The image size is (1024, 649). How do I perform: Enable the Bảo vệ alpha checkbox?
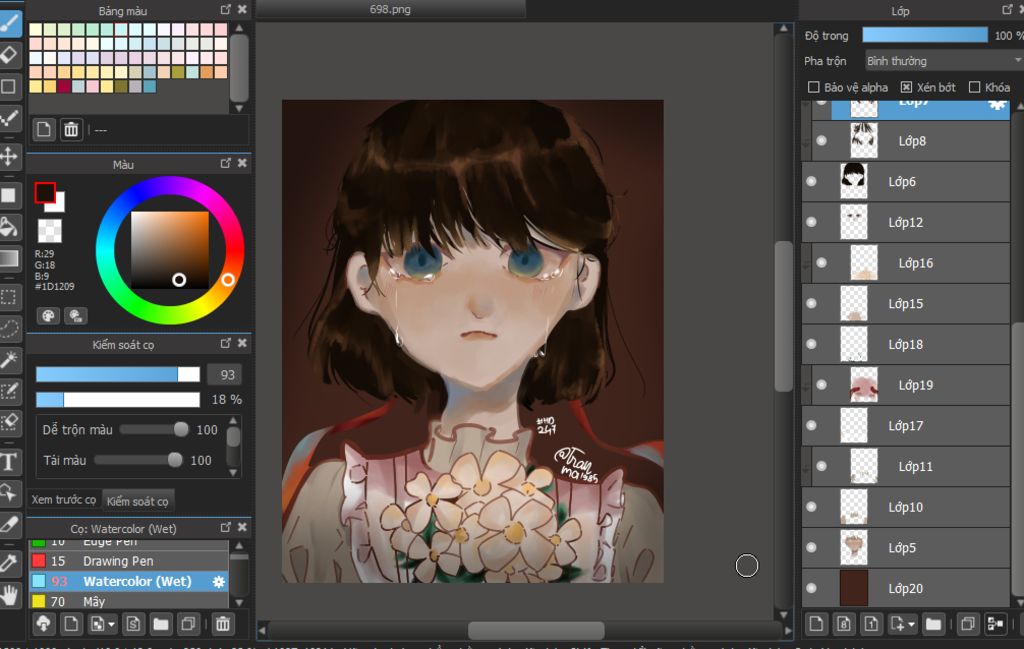coord(814,87)
